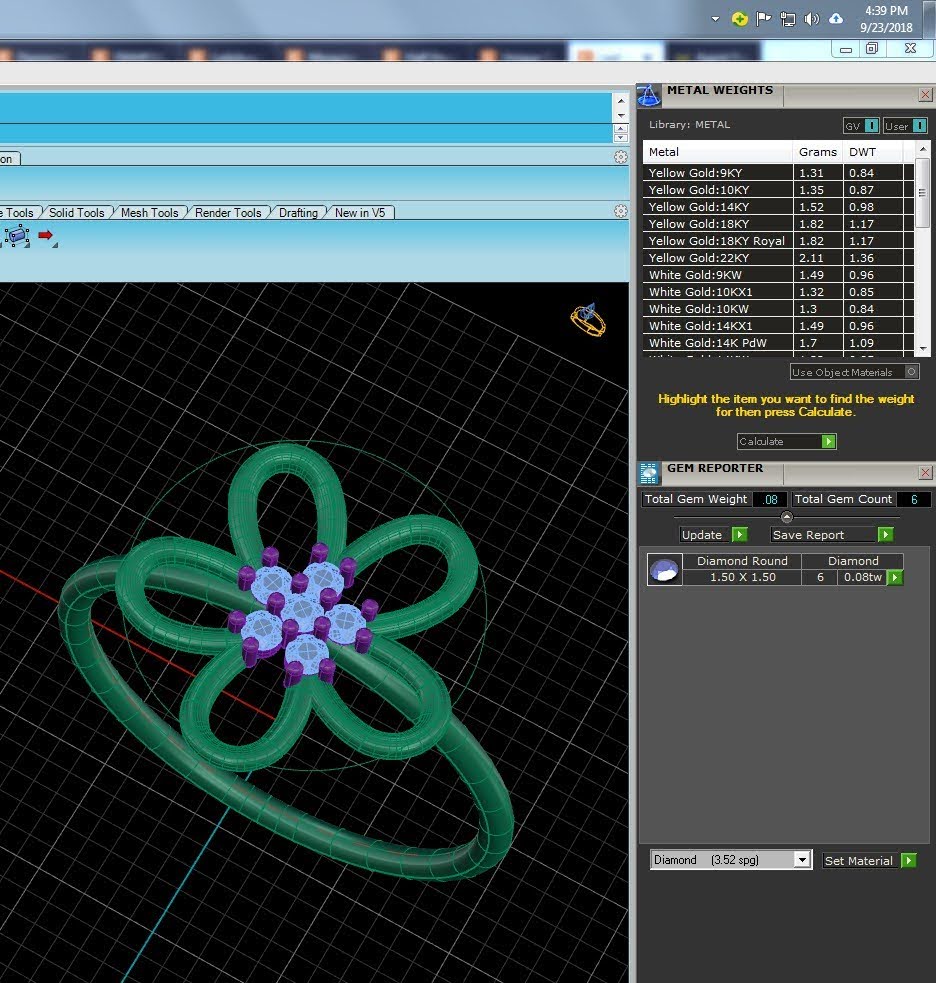Click the Metal Weights panel scale icon
Image resolution: width=936 pixels, height=983 pixels.
coord(648,95)
